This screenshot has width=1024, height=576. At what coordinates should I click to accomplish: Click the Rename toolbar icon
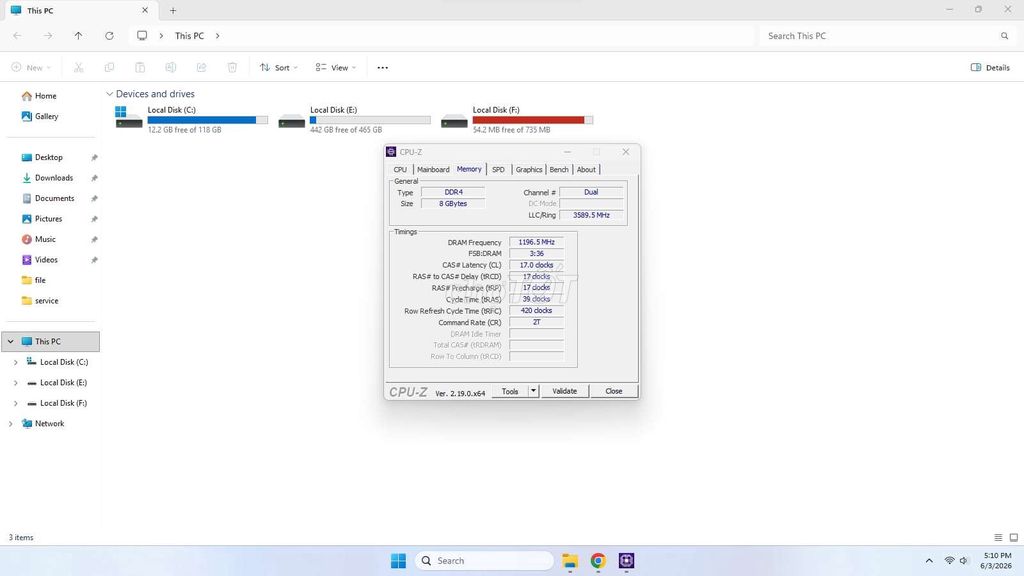pos(170,67)
